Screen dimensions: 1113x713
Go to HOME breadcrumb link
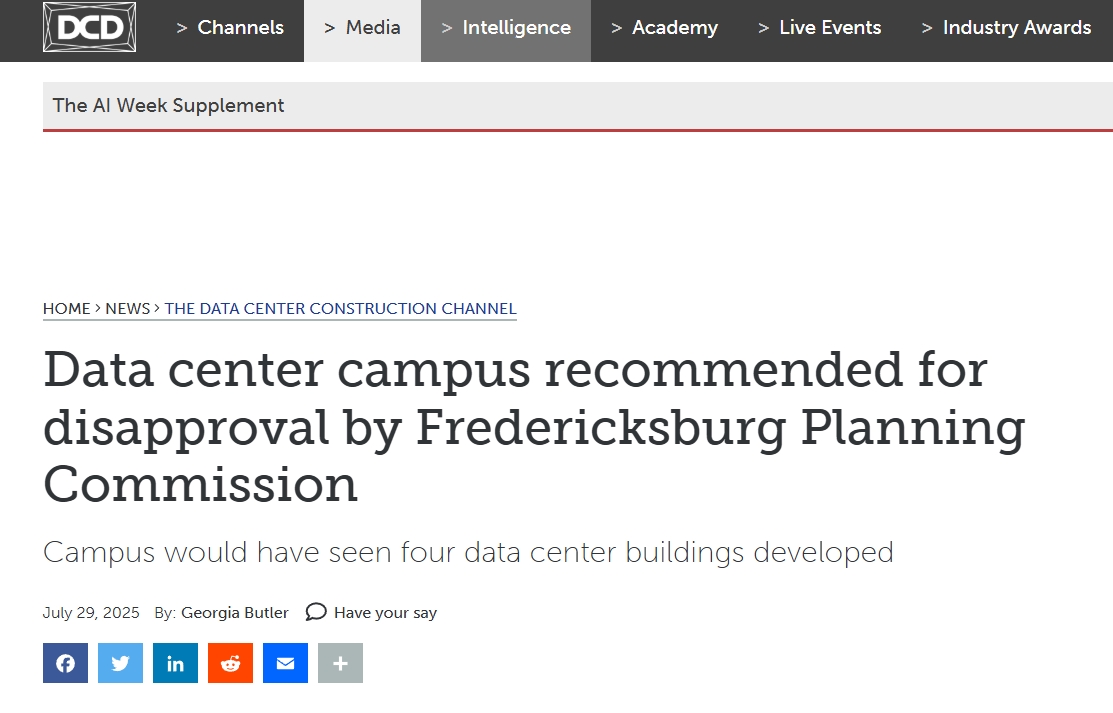67,309
